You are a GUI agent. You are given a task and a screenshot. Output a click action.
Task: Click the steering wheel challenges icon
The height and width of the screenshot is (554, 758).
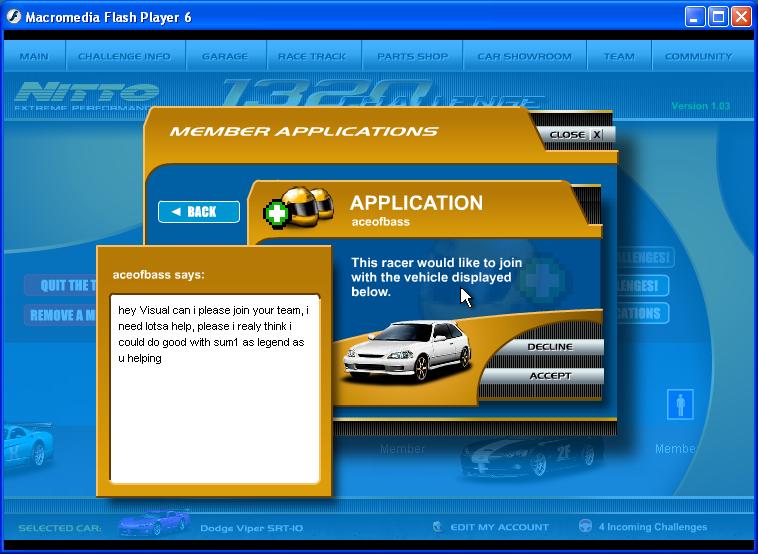click(585, 526)
